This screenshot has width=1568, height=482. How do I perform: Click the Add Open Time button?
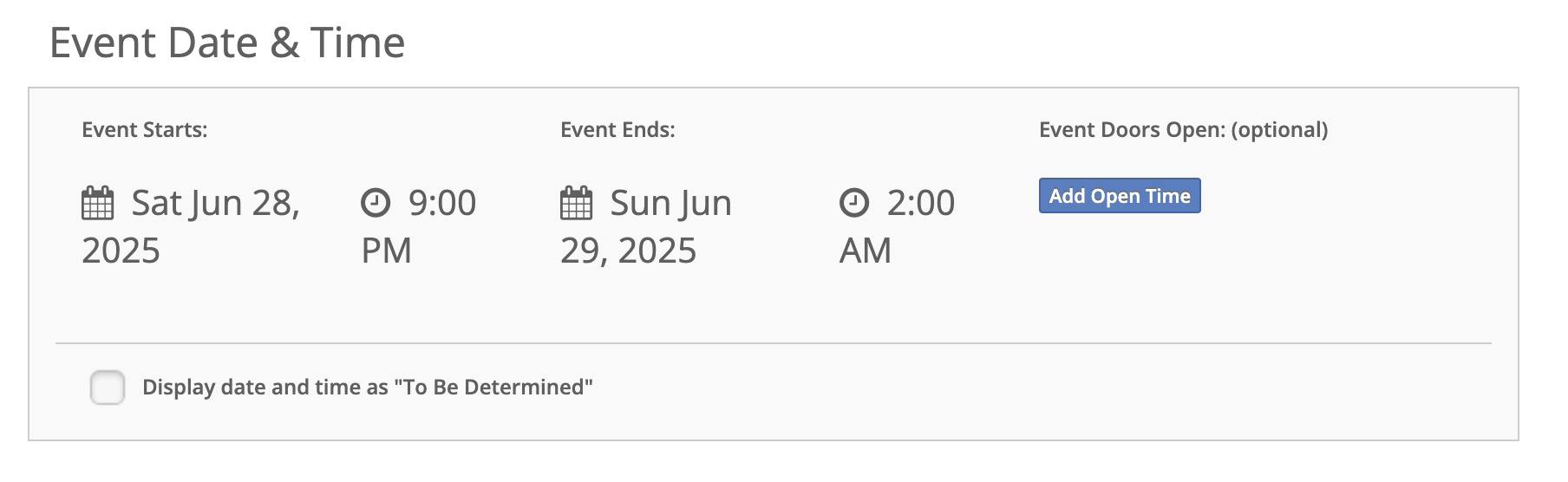pyautogui.click(x=1120, y=196)
